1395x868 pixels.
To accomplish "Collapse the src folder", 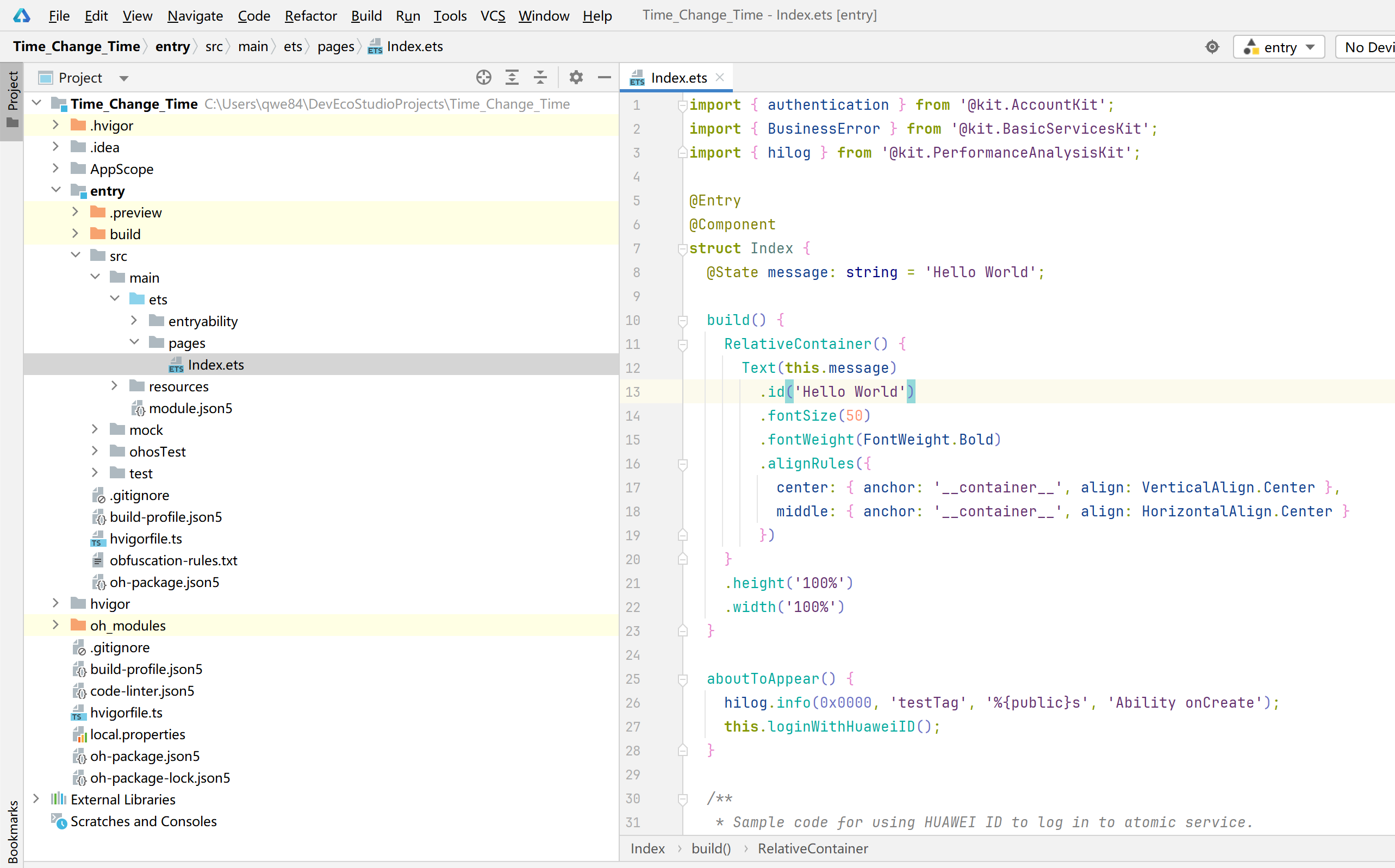I will pos(75,255).
